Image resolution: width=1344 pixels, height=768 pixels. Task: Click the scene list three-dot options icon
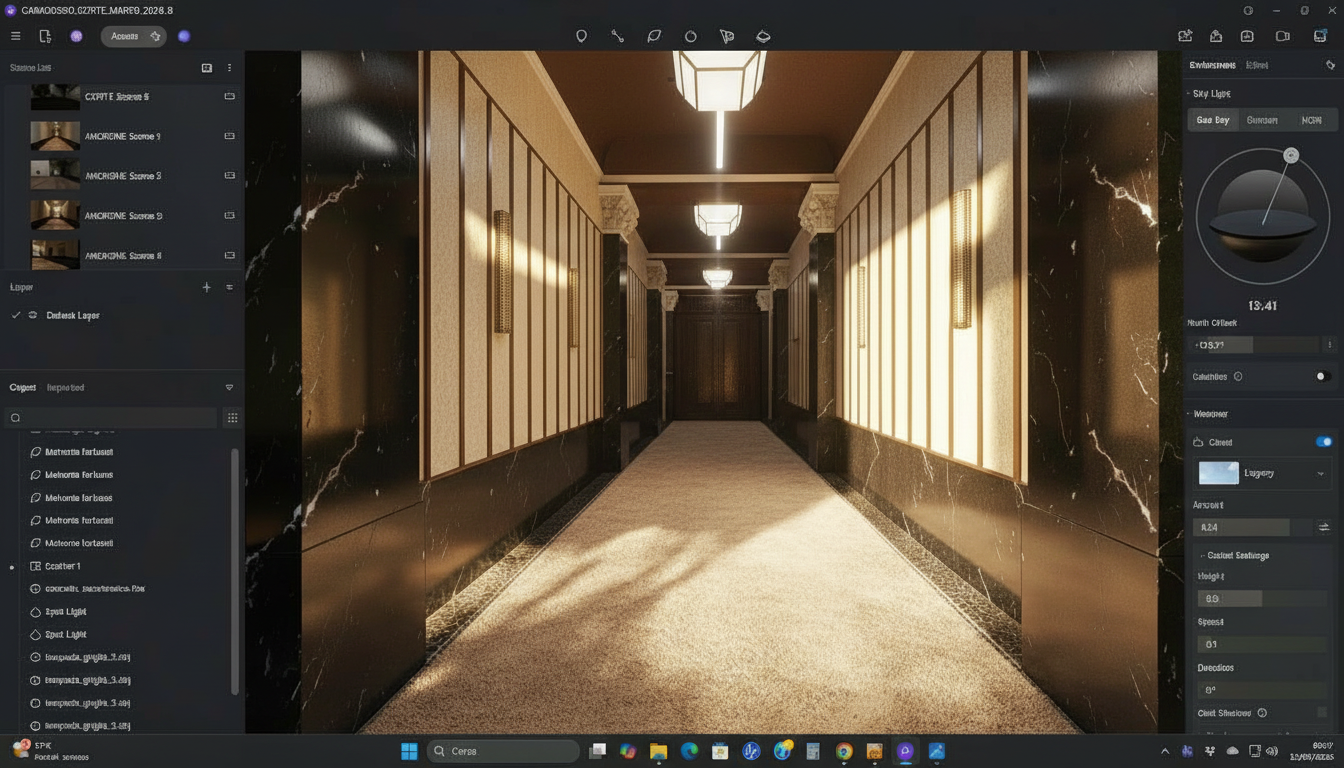[x=229, y=68]
